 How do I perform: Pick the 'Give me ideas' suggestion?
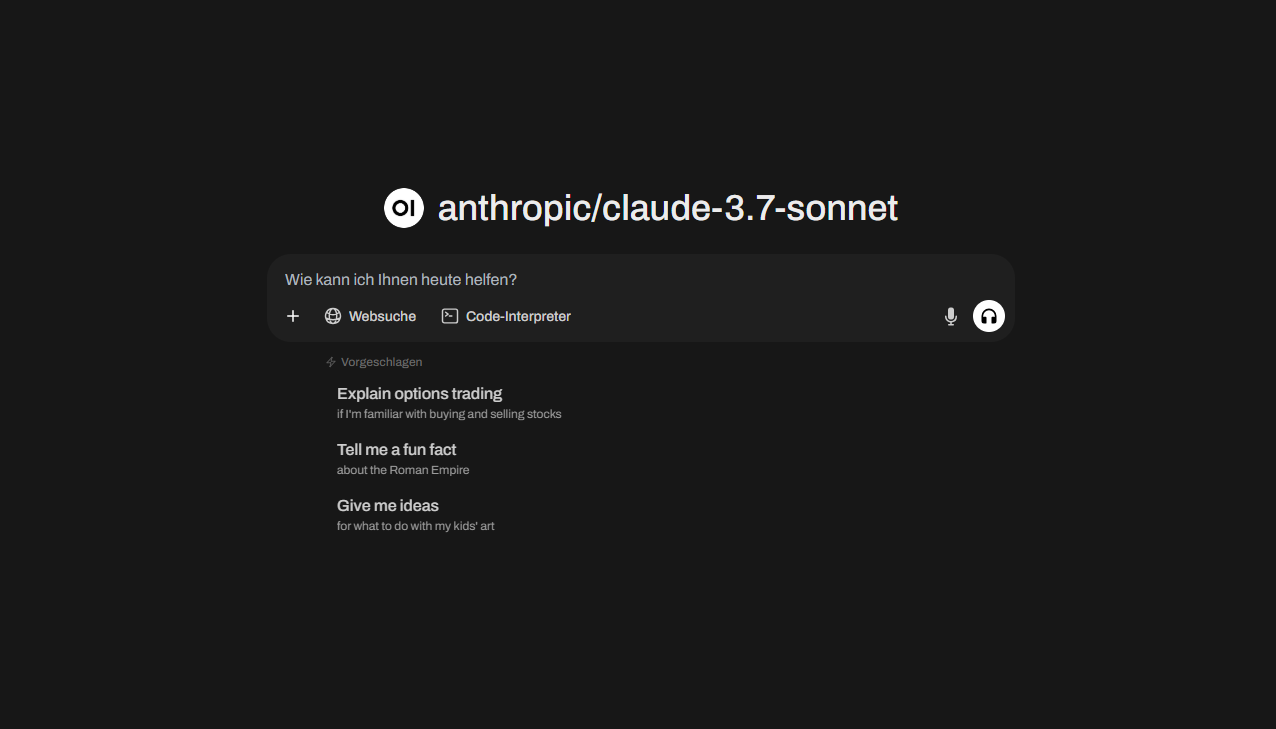[x=388, y=505]
